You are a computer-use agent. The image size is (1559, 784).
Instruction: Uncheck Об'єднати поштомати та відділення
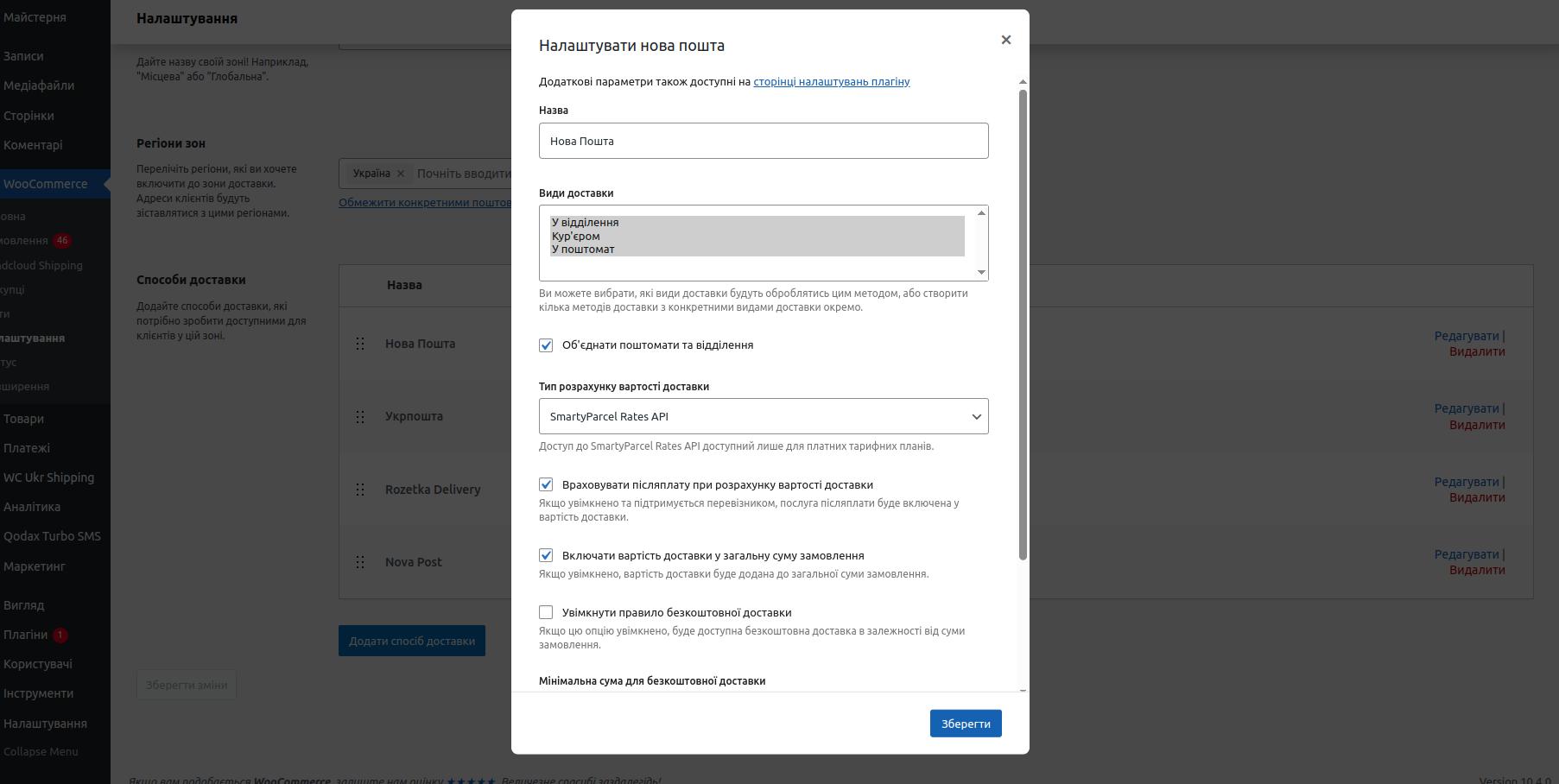[546, 345]
